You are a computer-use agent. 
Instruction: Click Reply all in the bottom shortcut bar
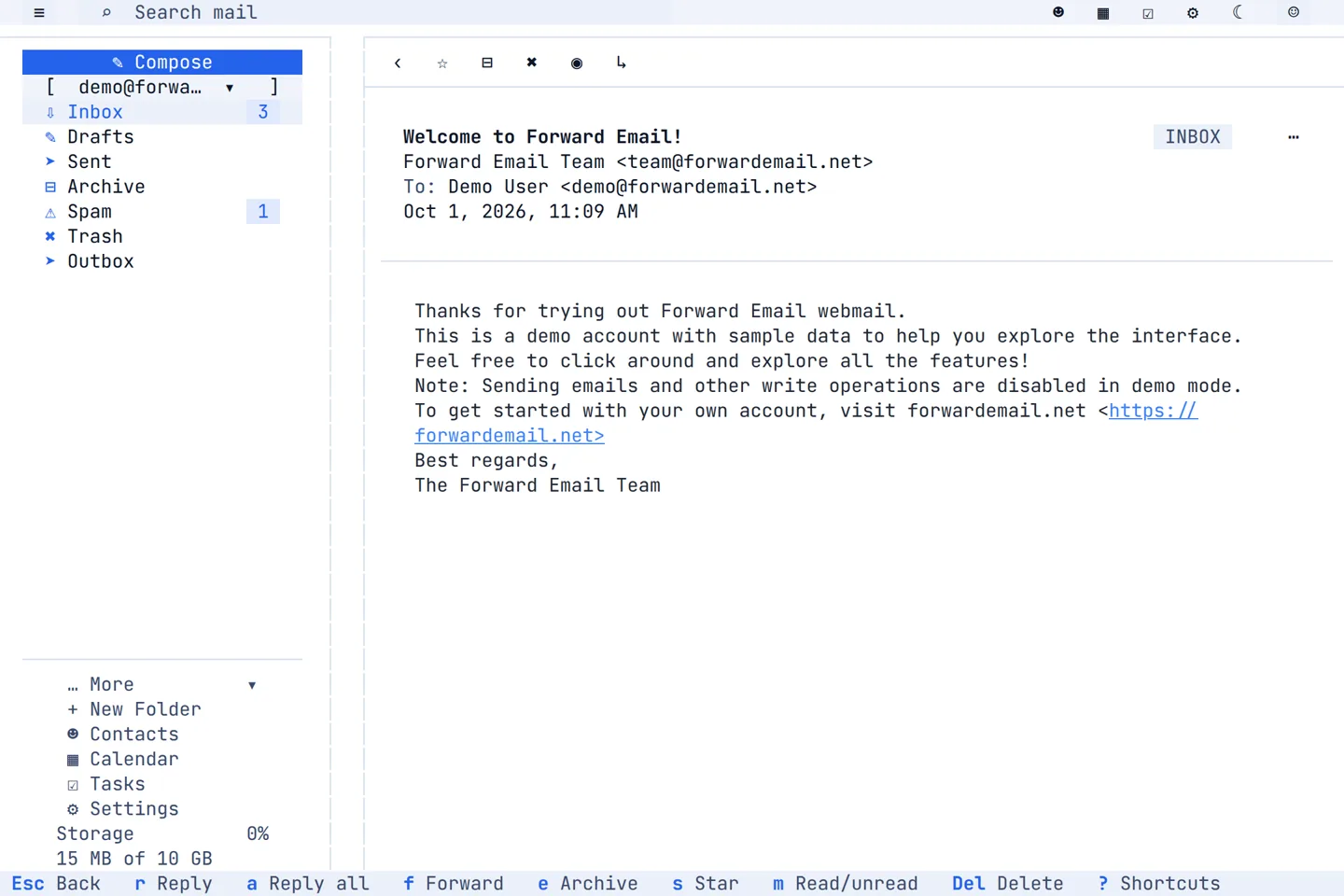pos(308,884)
